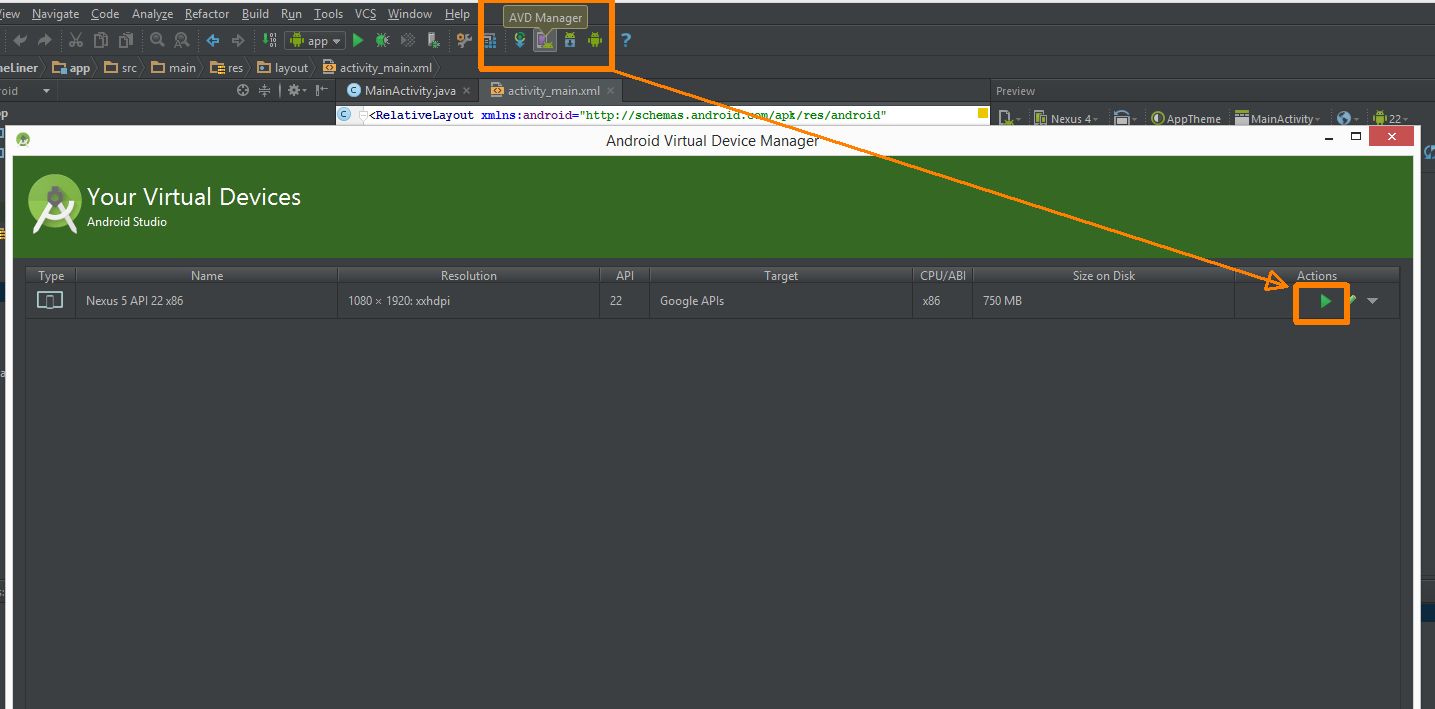Open the Navigate menu
Image resolution: width=1435 pixels, height=709 pixels.
(55, 14)
